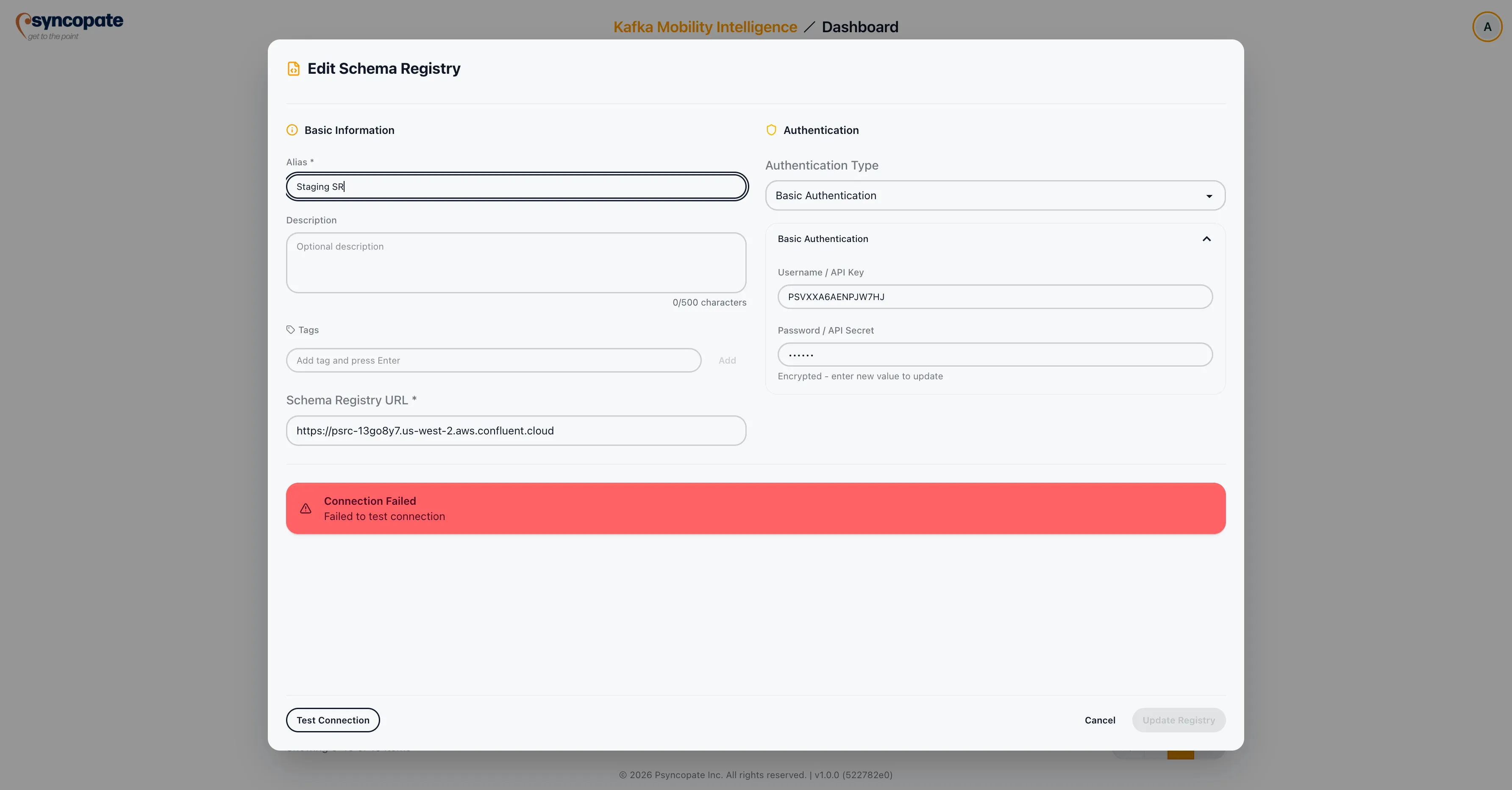Click the info icon next to Basic Information
Screen dimensions: 1512x790
point(292,130)
